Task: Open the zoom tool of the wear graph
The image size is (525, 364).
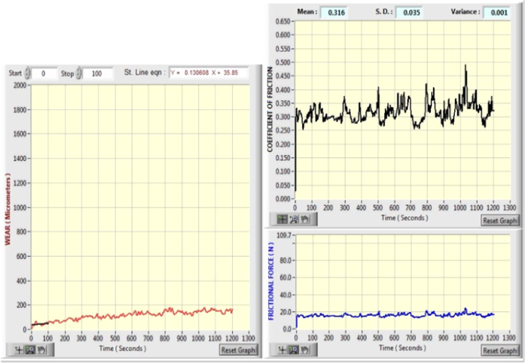Action: click(x=30, y=350)
